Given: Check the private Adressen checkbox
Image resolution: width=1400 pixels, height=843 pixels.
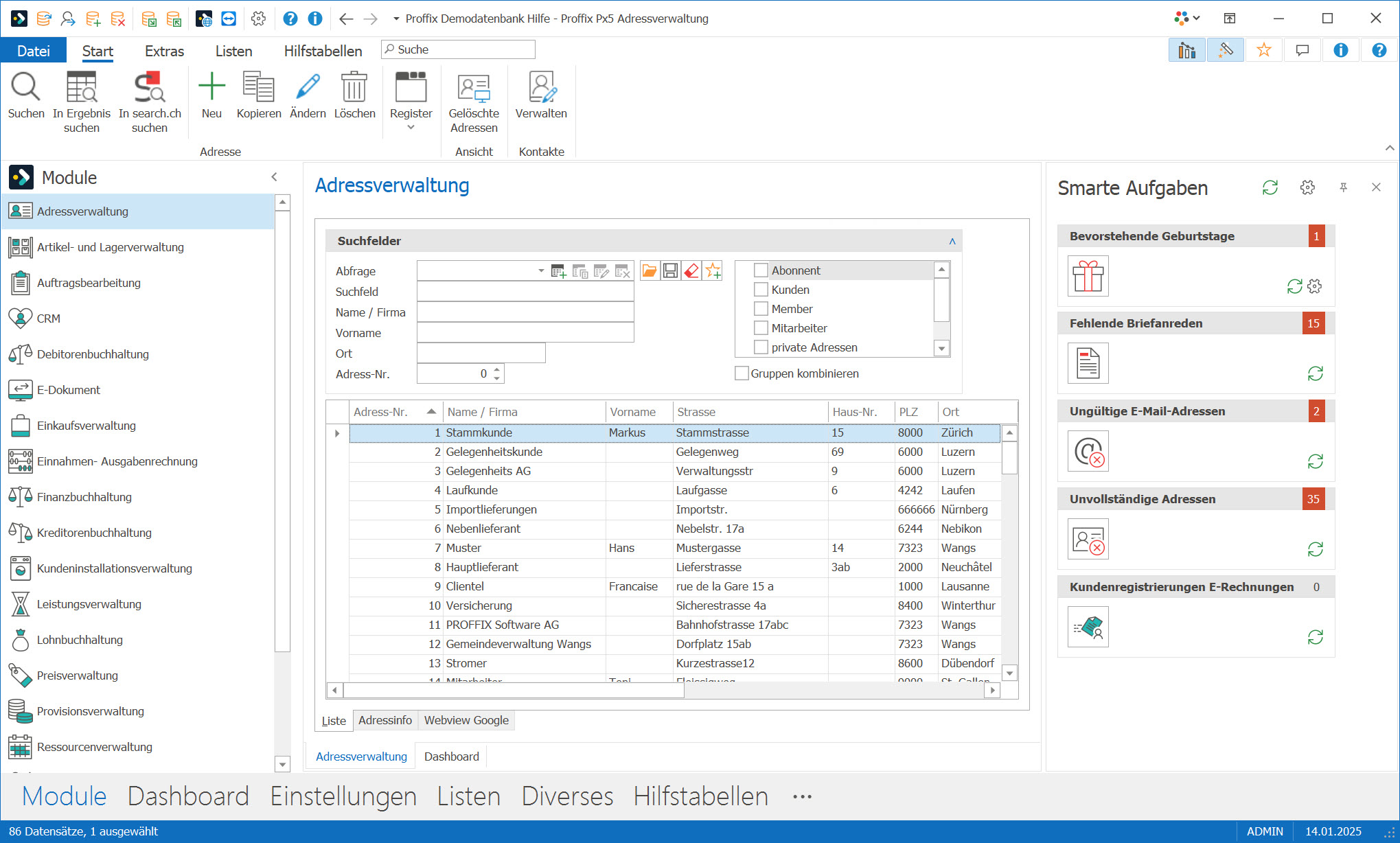Looking at the screenshot, I should (761, 347).
